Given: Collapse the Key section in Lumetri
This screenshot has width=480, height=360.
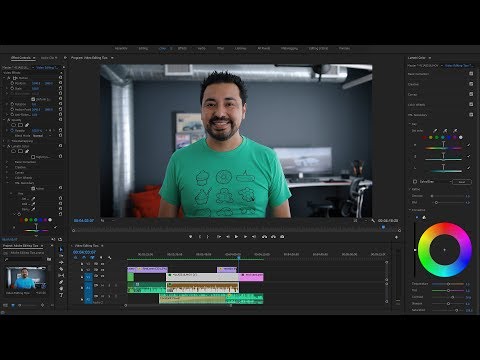Looking at the screenshot, I should [x=410, y=124].
